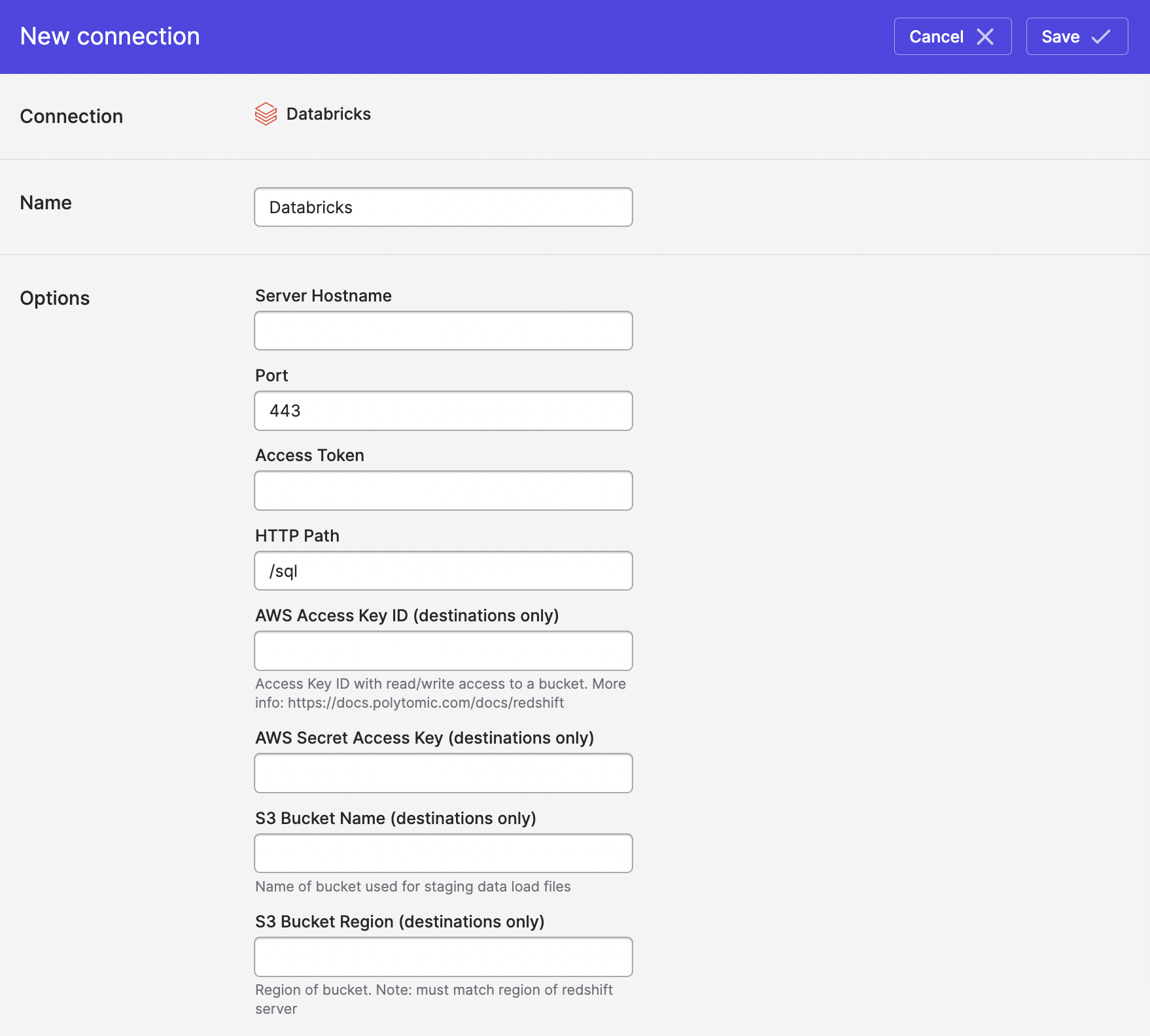Click the Server Hostname input field
1150x1036 pixels.
pyautogui.click(x=444, y=331)
